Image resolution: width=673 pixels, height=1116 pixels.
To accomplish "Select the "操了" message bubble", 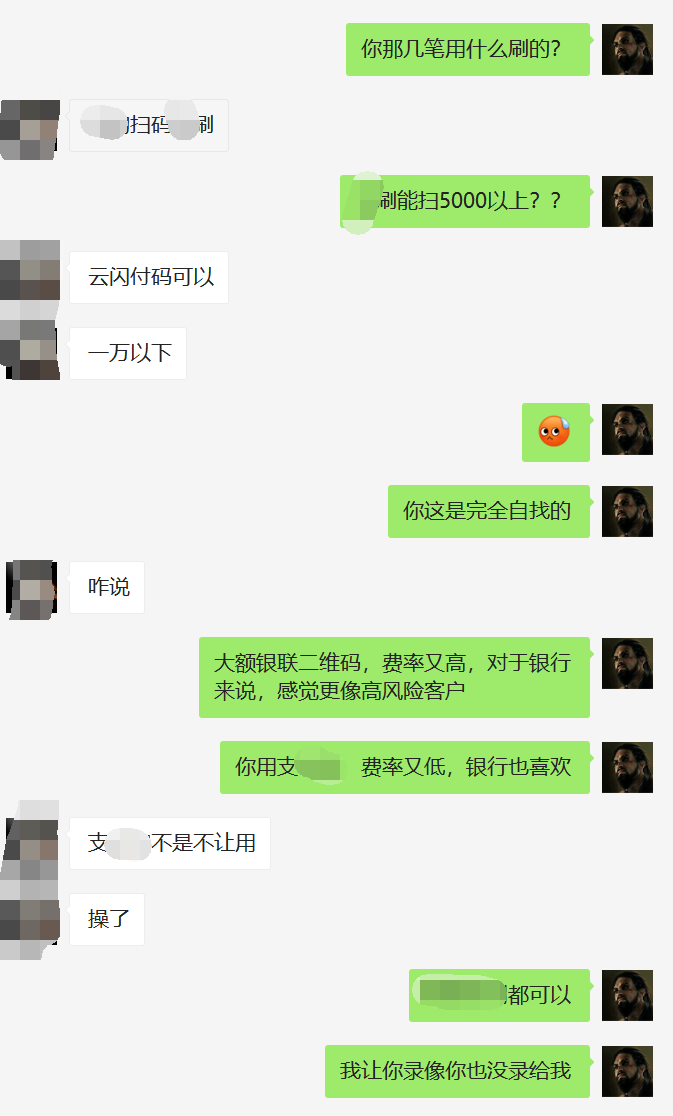I will coord(107,919).
